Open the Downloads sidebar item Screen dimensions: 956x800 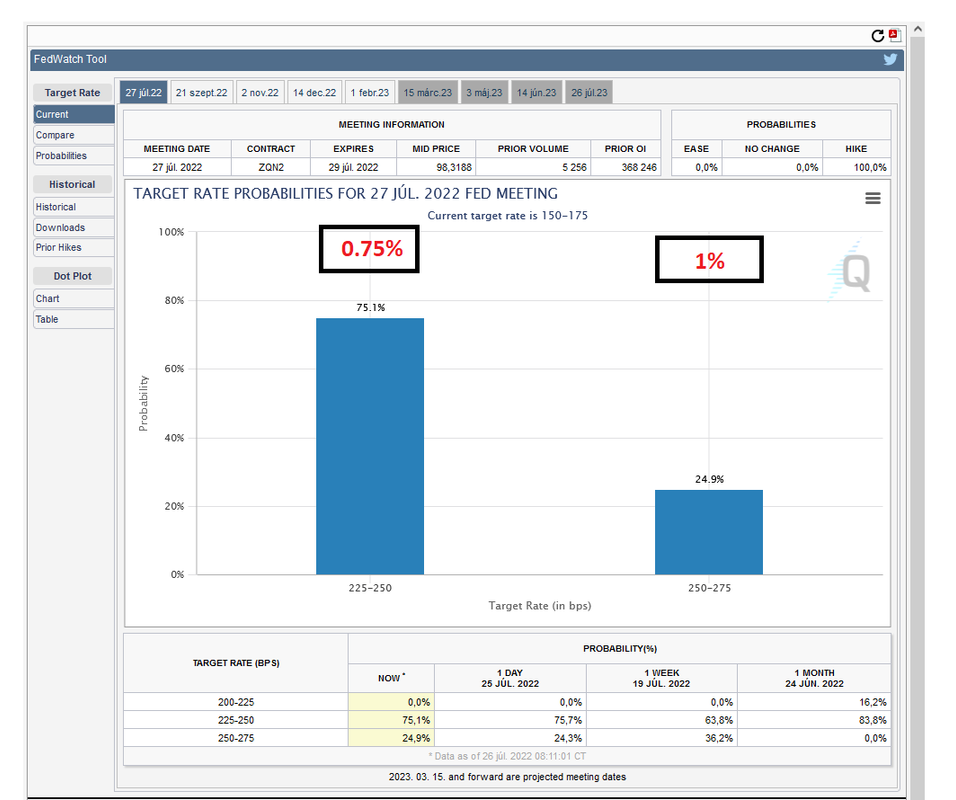(74, 227)
